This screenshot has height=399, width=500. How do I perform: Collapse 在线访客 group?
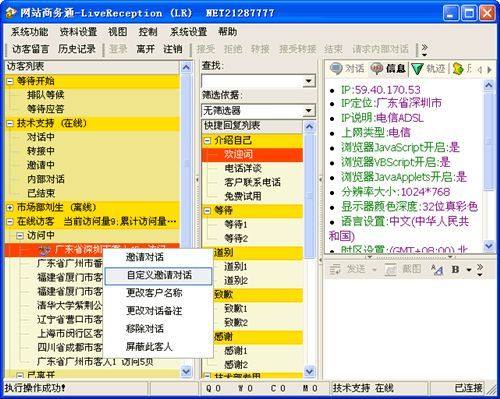10,221
